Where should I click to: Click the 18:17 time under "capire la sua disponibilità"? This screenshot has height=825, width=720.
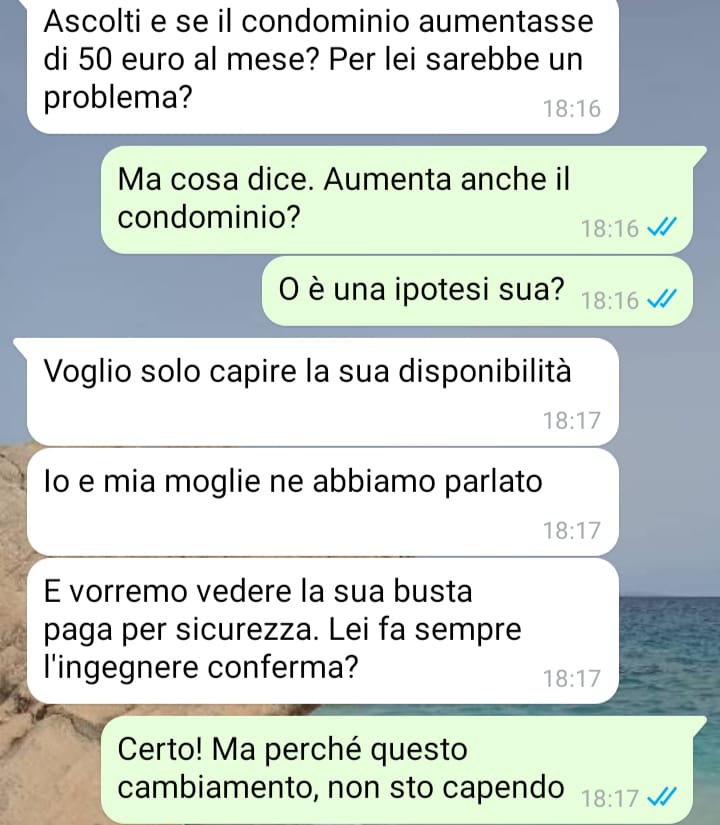pos(572,421)
